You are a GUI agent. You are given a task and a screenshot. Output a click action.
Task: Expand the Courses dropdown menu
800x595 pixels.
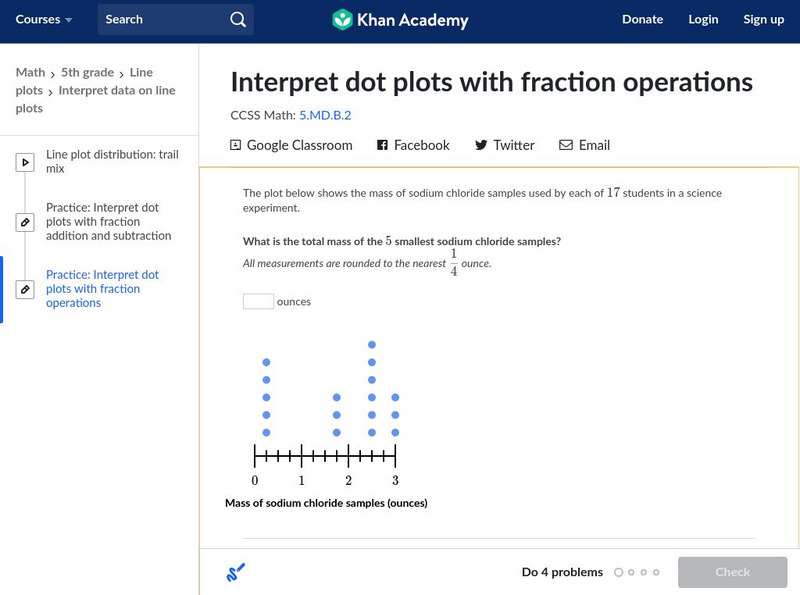coord(44,19)
